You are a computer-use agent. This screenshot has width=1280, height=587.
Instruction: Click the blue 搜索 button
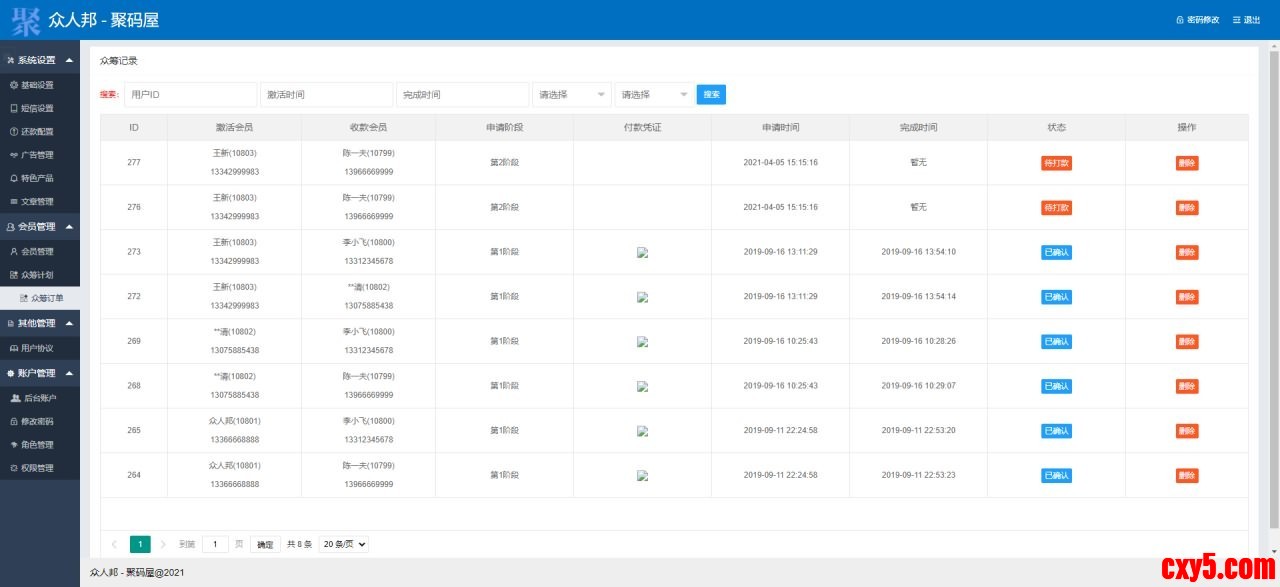tap(711, 95)
